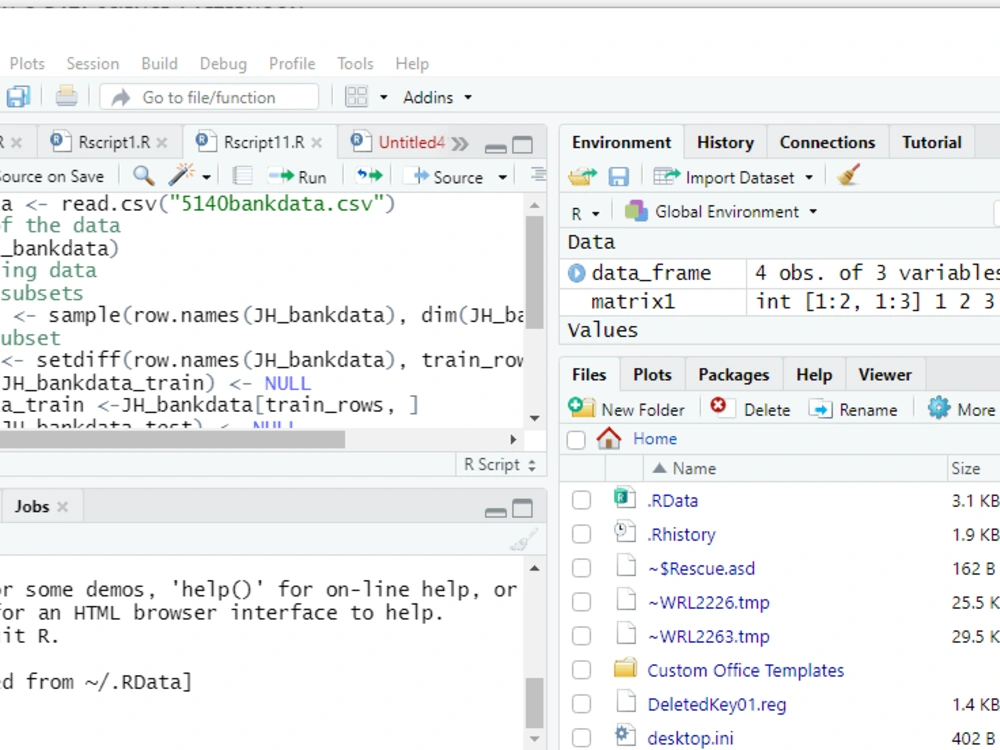Open the Addins dropdown
The image size is (1000, 750).
coord(438,98)
